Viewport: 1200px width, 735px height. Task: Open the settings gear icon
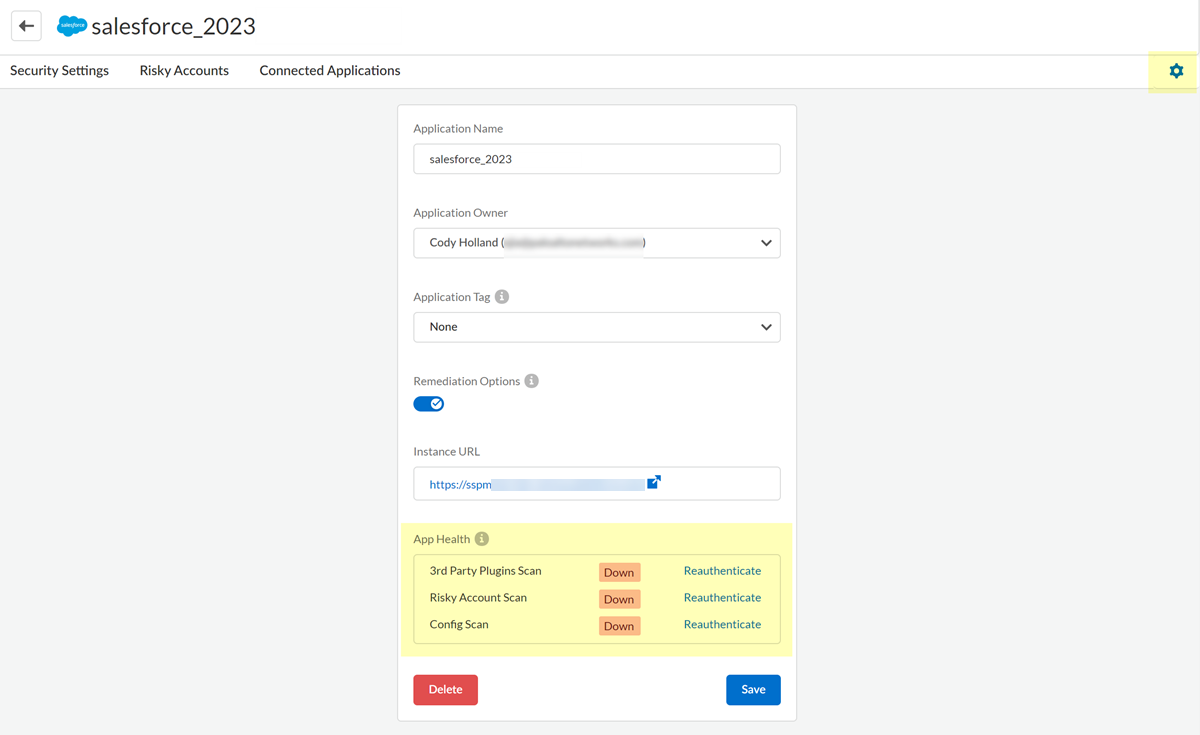tap(1176, 71)
